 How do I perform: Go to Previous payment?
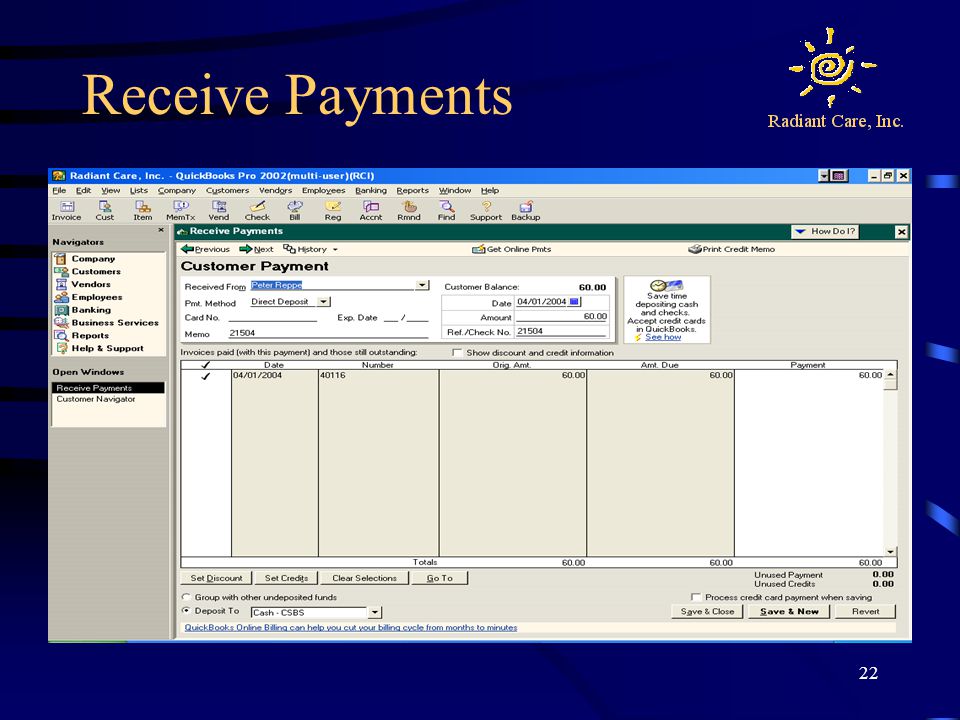[205, 249]
